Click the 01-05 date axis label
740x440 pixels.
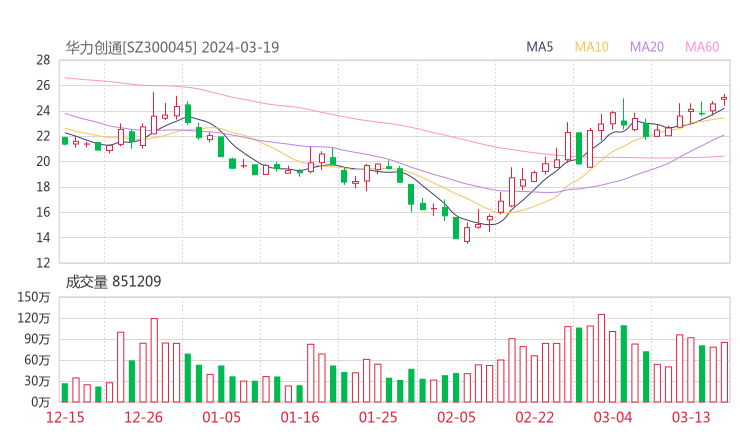[x=221, y=417]
